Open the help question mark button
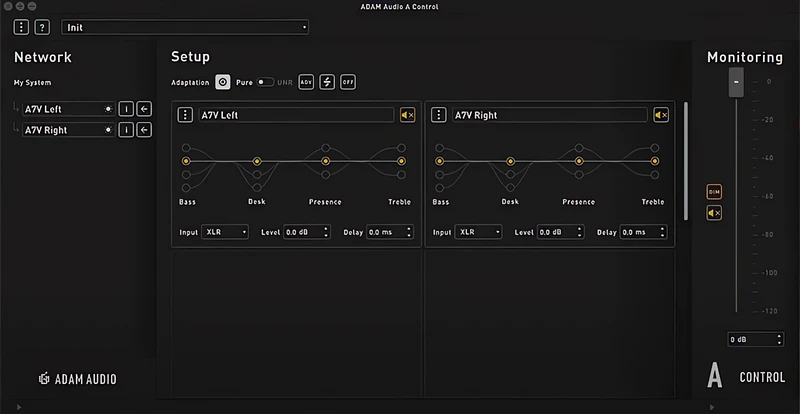800x414 pixels. tap(42, 27)
